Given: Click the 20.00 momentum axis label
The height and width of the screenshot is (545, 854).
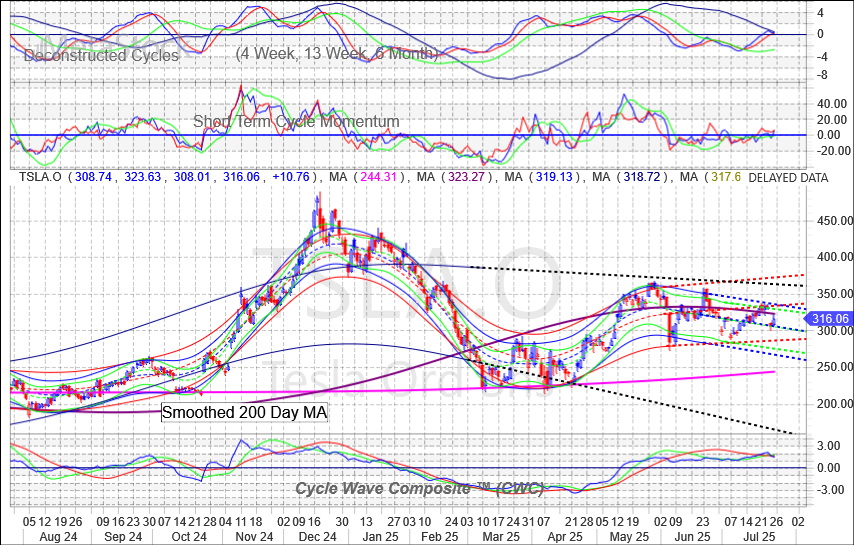Looking at the screenshot, I should point(832,119).
